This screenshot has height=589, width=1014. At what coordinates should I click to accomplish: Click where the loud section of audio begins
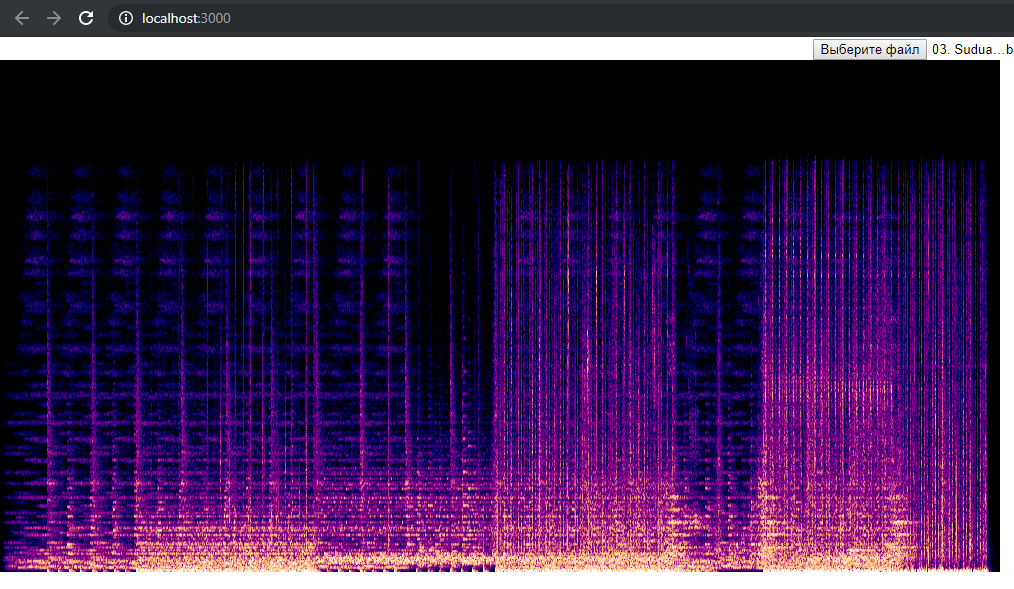tap(495, 350)
